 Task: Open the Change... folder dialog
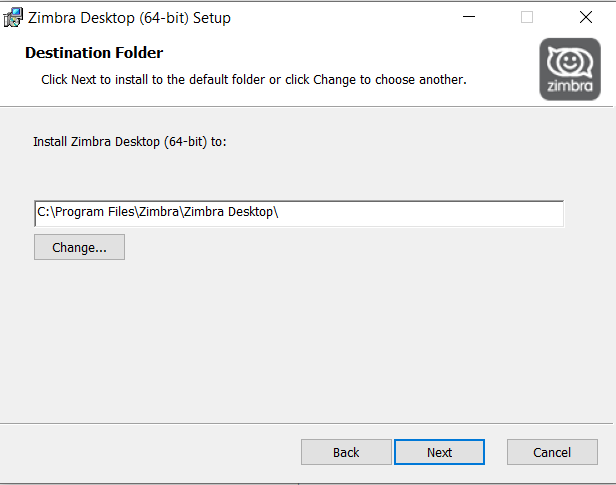(x=79, y=247)
